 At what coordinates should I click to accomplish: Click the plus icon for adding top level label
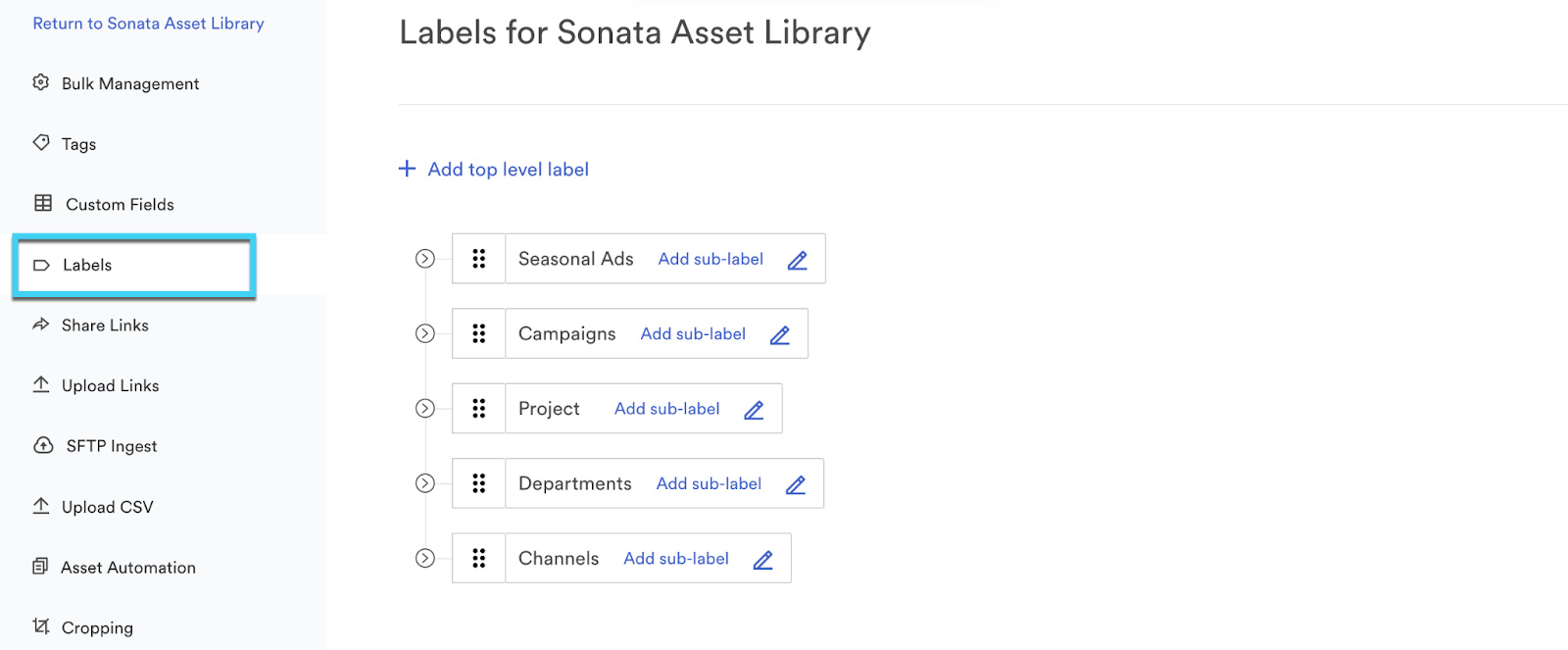coord(408,169)
